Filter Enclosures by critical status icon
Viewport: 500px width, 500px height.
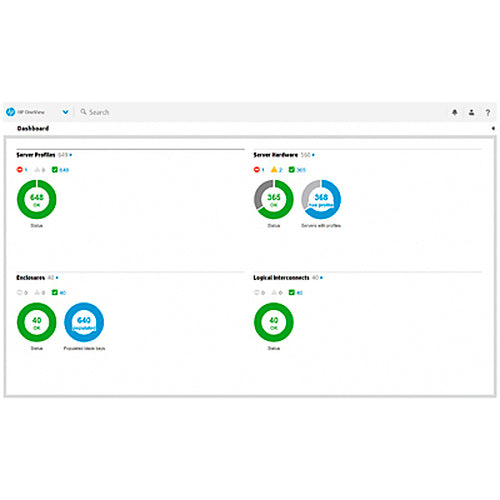[x=19, y=293]
